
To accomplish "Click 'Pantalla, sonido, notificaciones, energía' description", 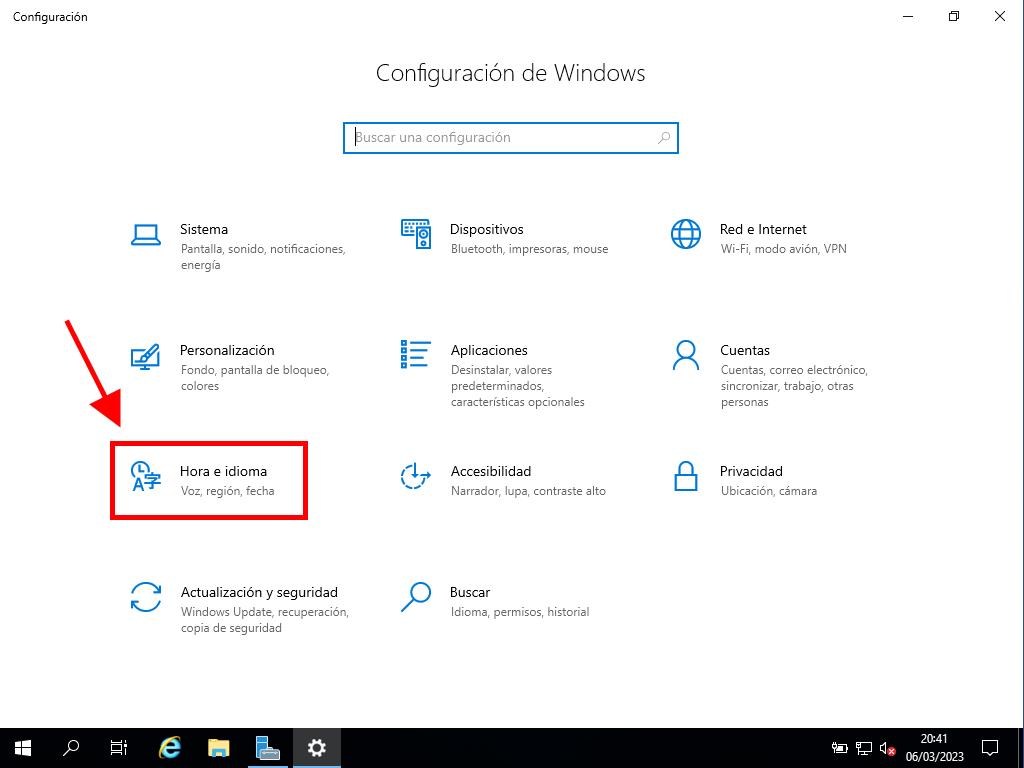I will (263, 257).
